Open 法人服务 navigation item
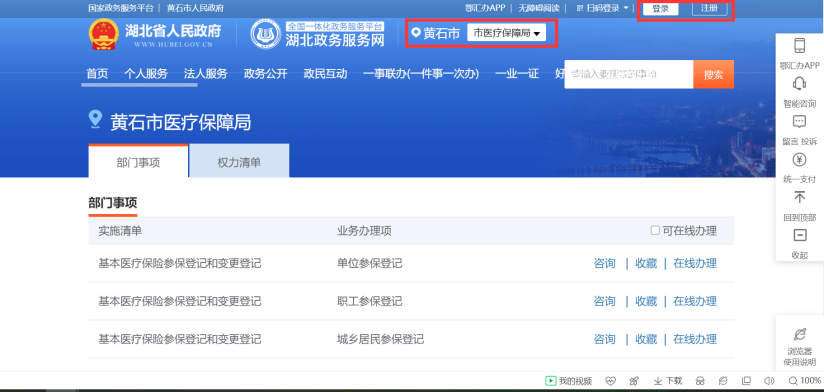The height and width of the screenshot is (392, 824). tap(205, 74)
